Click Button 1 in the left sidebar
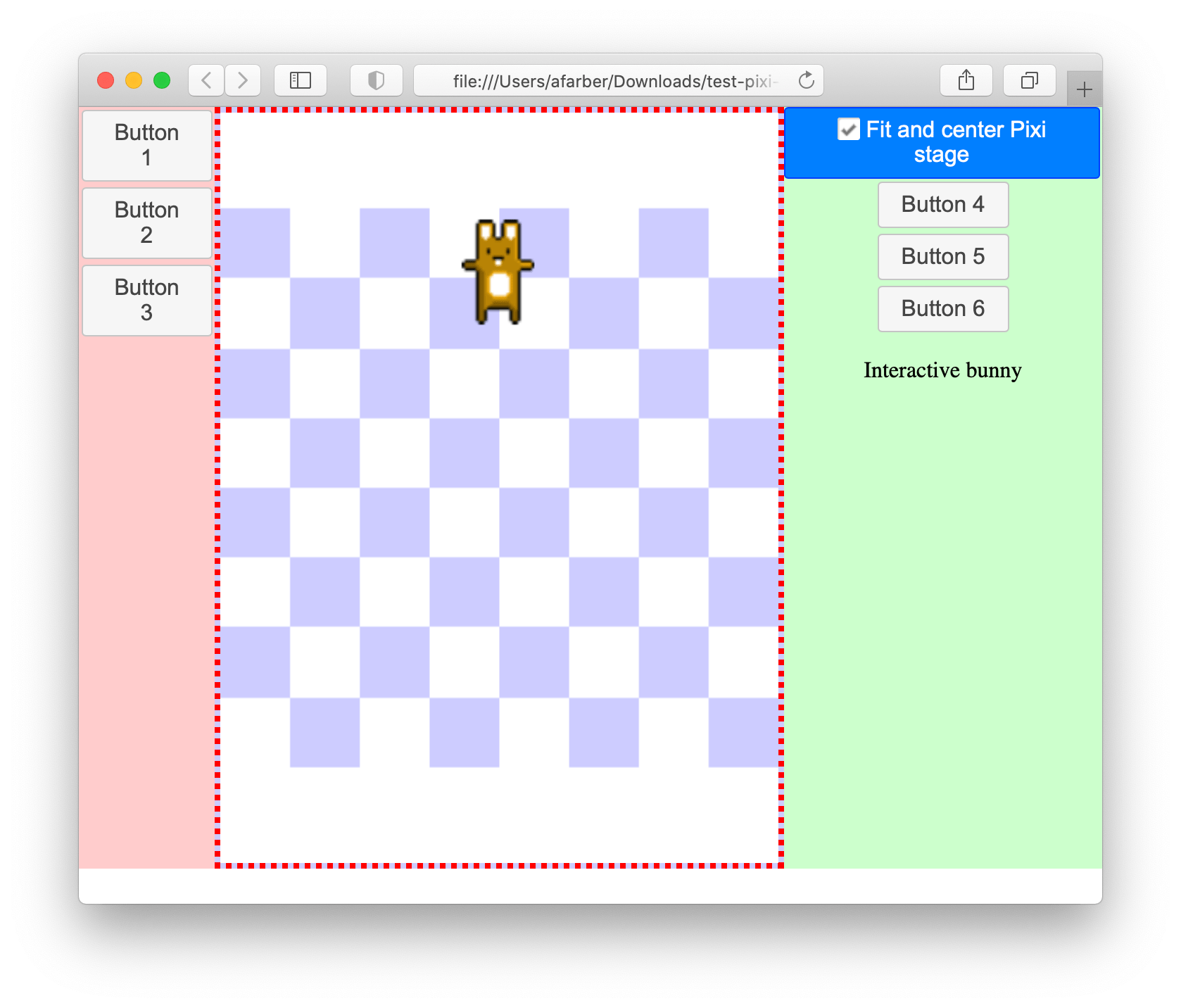Screen dimensions: 1181x1008 tap(146, 145)
